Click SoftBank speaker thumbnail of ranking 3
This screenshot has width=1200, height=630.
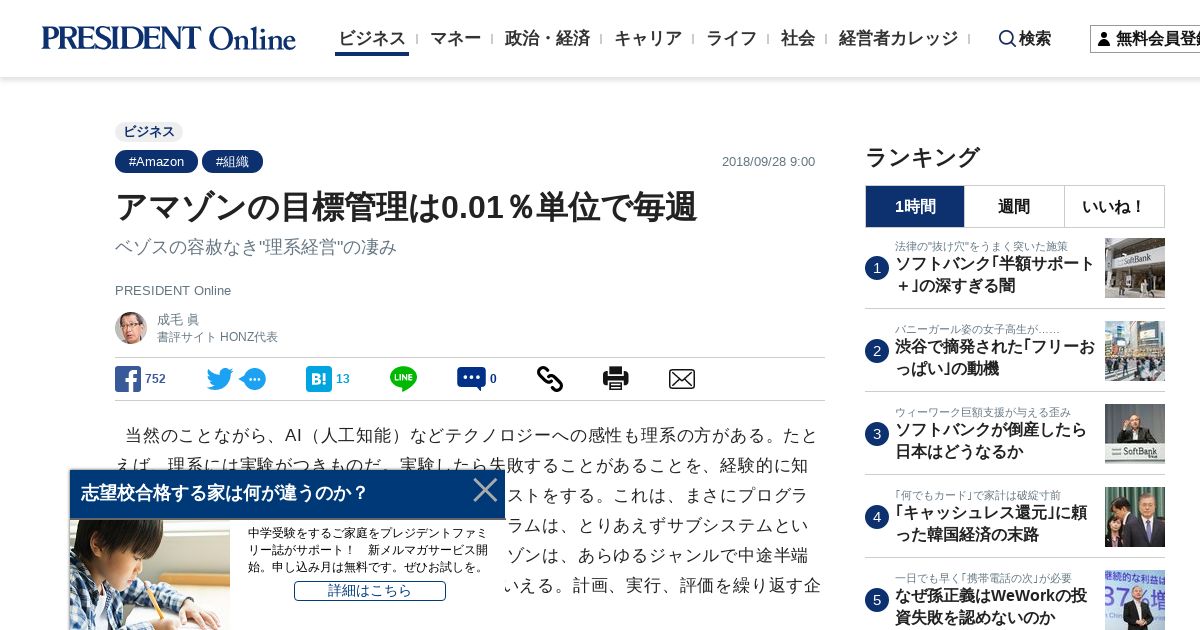(x=1135, y=434)
